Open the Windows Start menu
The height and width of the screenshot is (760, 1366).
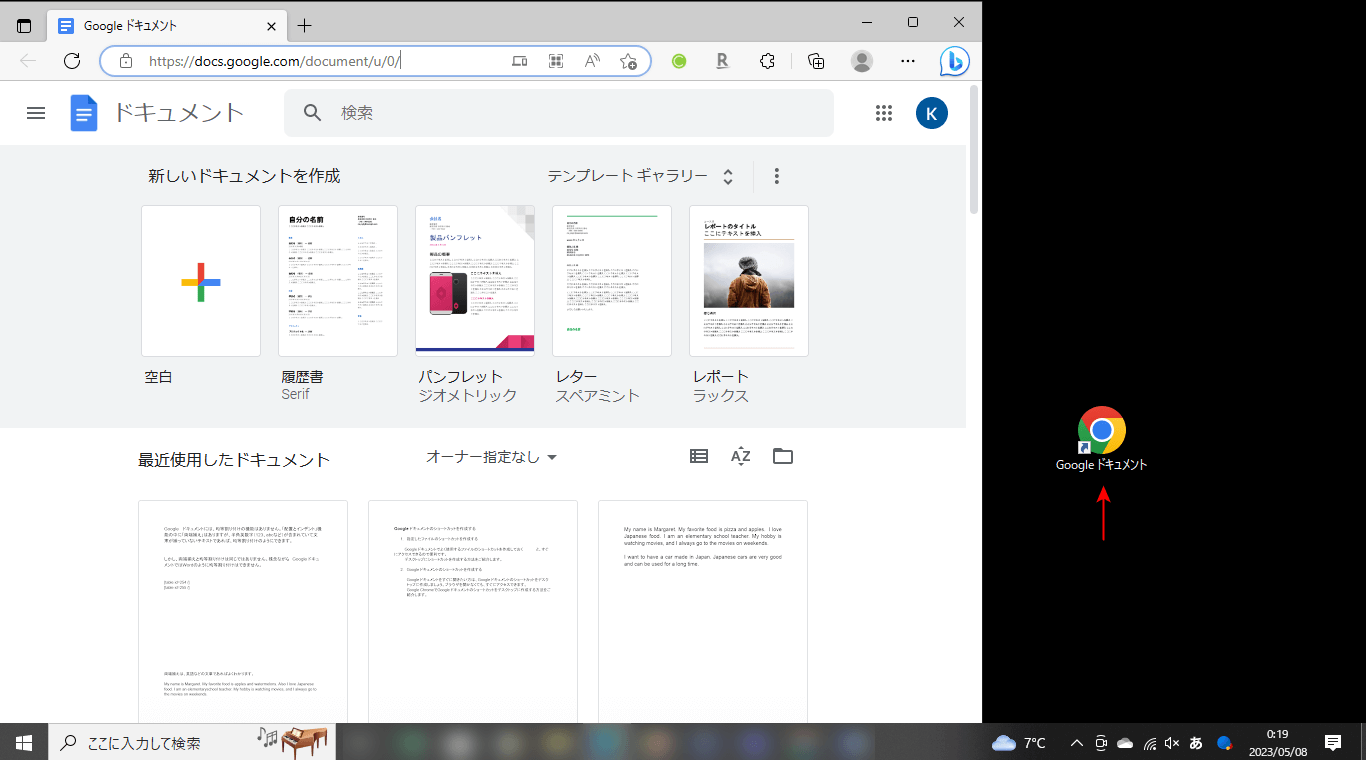24,743
